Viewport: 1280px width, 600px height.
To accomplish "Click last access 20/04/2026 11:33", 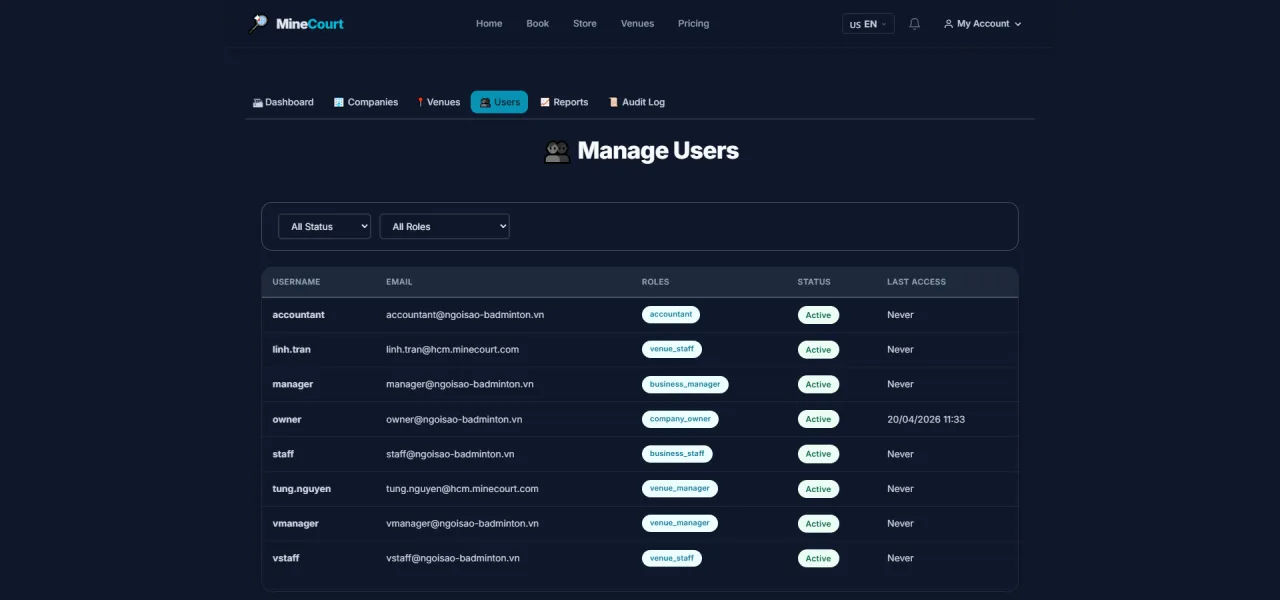I will 926,419.
